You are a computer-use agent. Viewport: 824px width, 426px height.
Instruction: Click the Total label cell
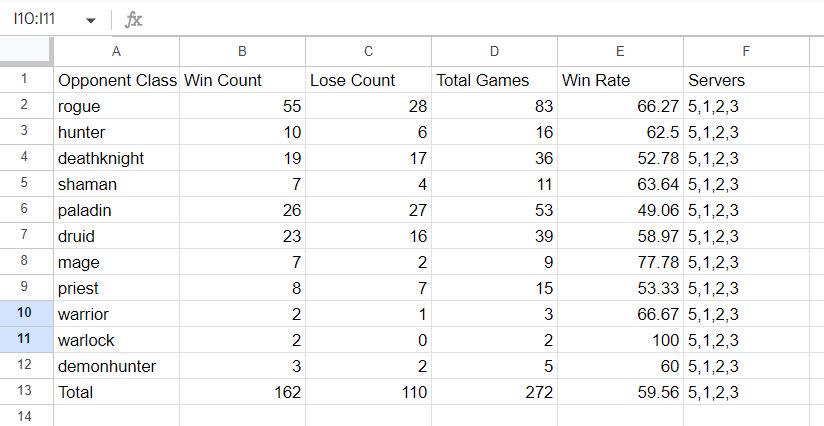pyautogui.click(x=116, y=392)
